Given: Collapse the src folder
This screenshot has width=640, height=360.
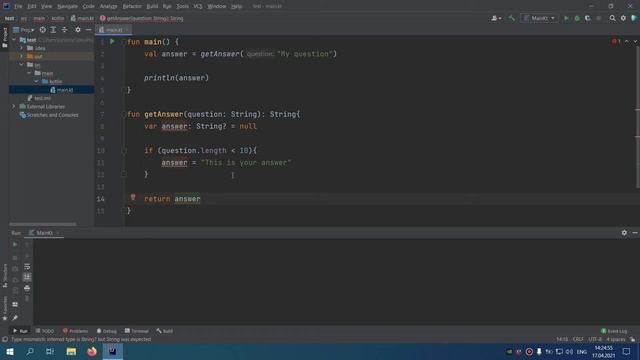Looking at the screenshot, I should pyautogui.click(x=22, y=65).
